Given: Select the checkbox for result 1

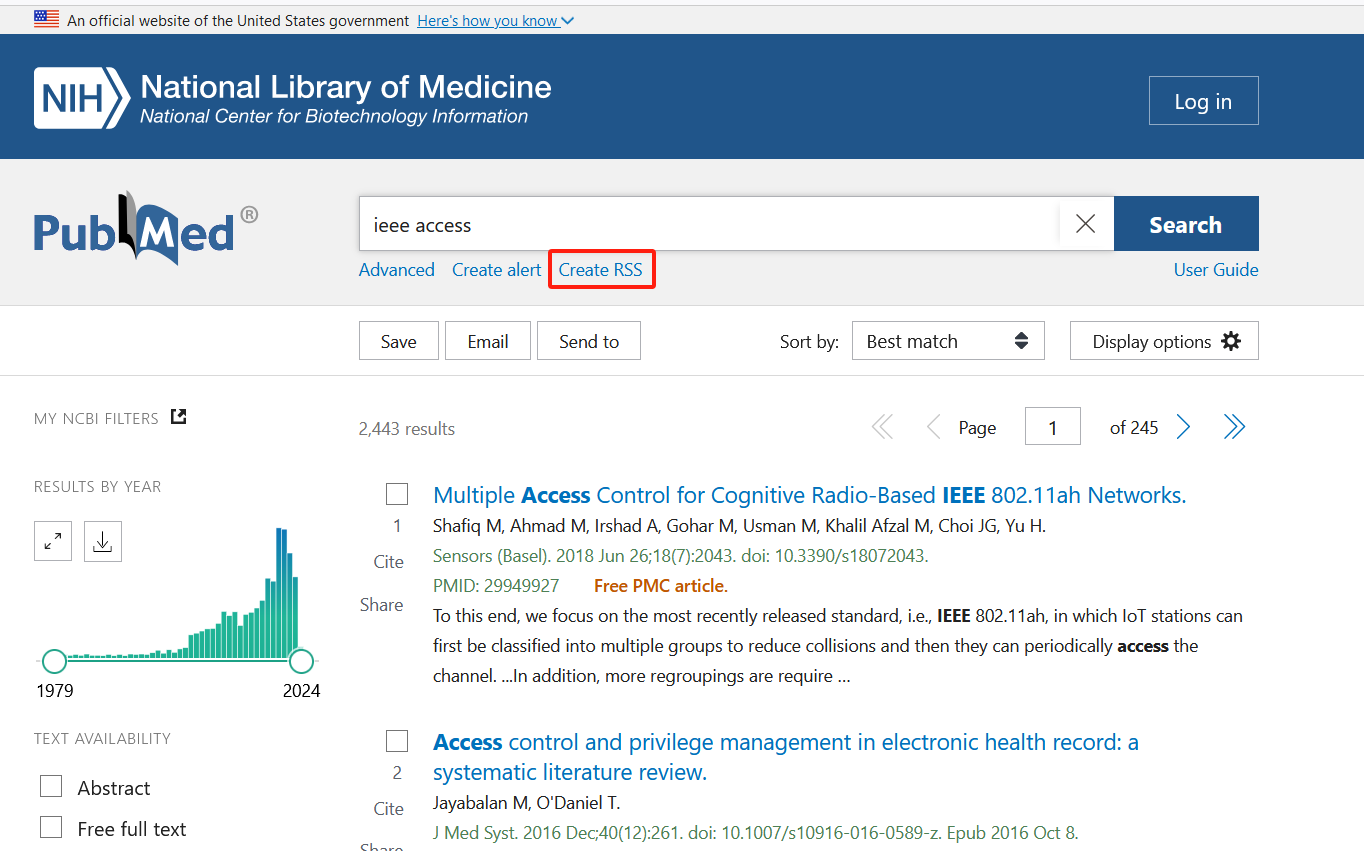Looking at the screenshot, I should [397, 494].
